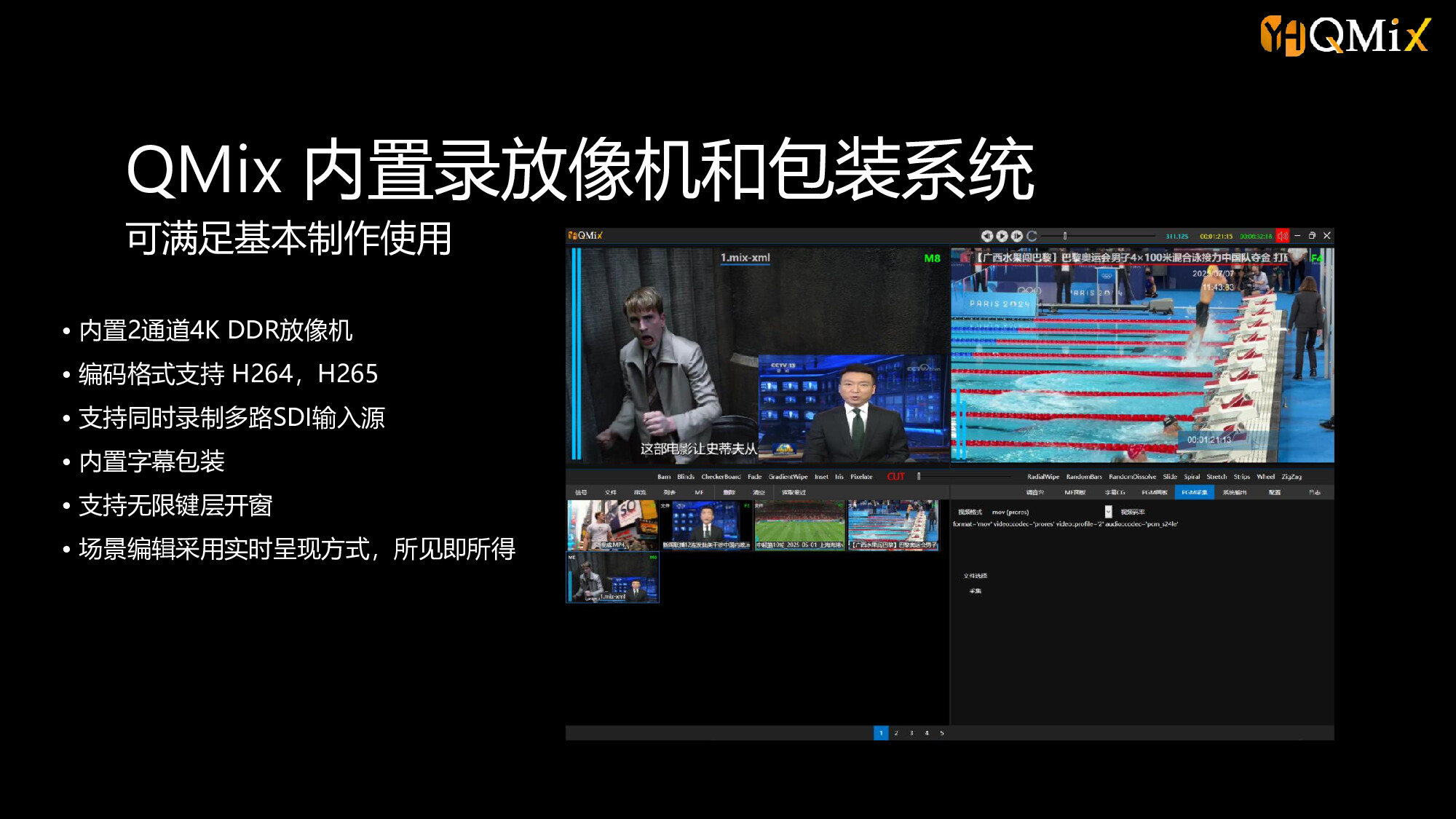This screenshot has width=1456, height=819.
Task: Click the previous frame playback button
Action: coord(986,236)
